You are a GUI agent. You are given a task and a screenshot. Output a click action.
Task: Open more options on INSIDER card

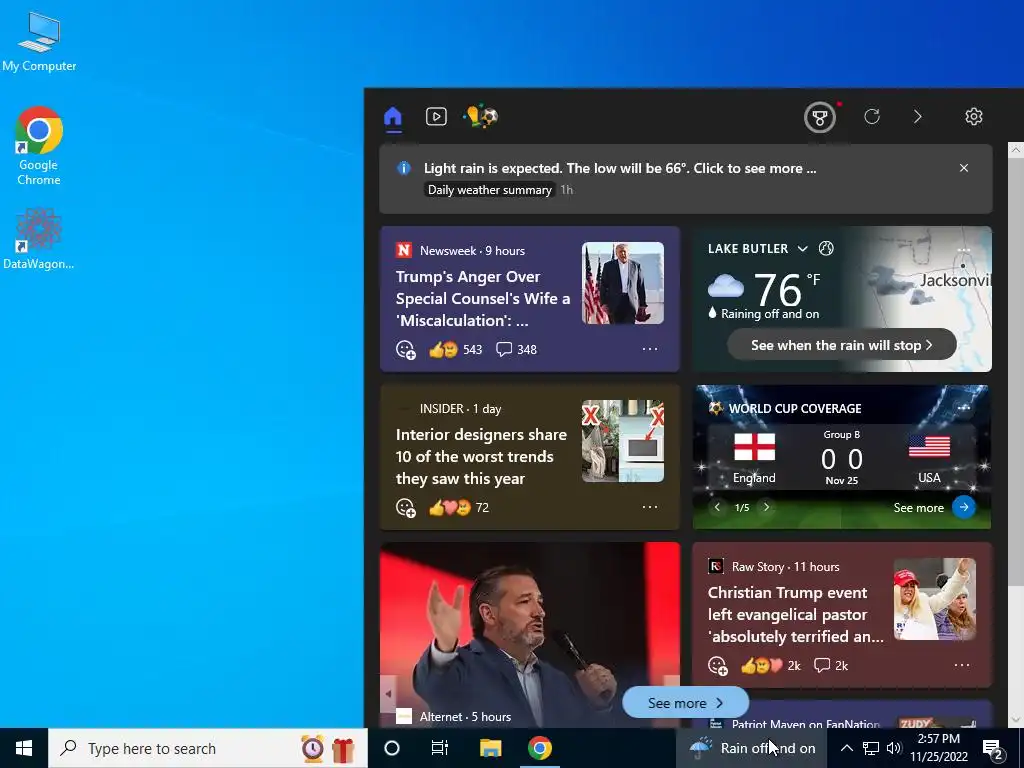click(650, 507)
